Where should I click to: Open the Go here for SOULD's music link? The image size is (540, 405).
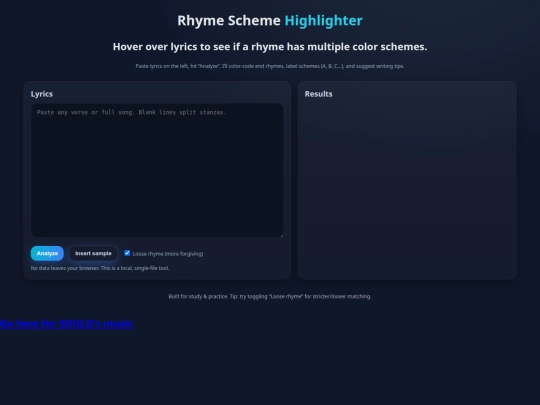pos(66,324)
